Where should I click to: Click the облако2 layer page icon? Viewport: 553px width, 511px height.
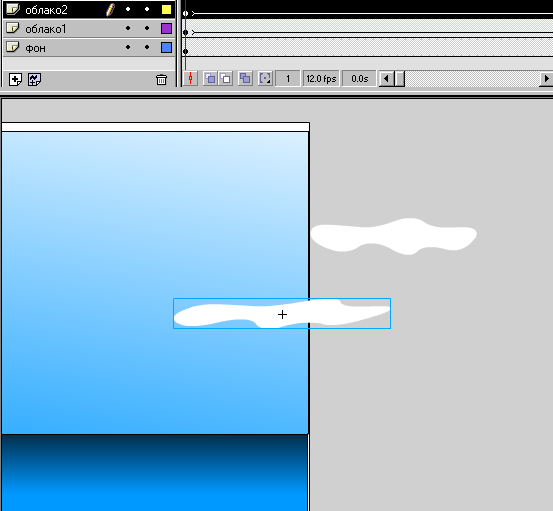coord(13,9)
